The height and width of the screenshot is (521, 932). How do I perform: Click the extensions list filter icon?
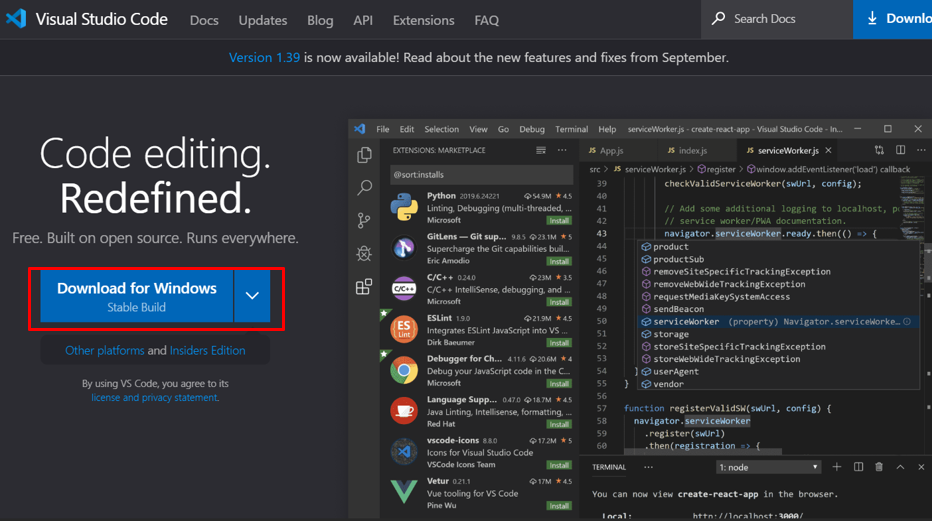pos(541,150)
